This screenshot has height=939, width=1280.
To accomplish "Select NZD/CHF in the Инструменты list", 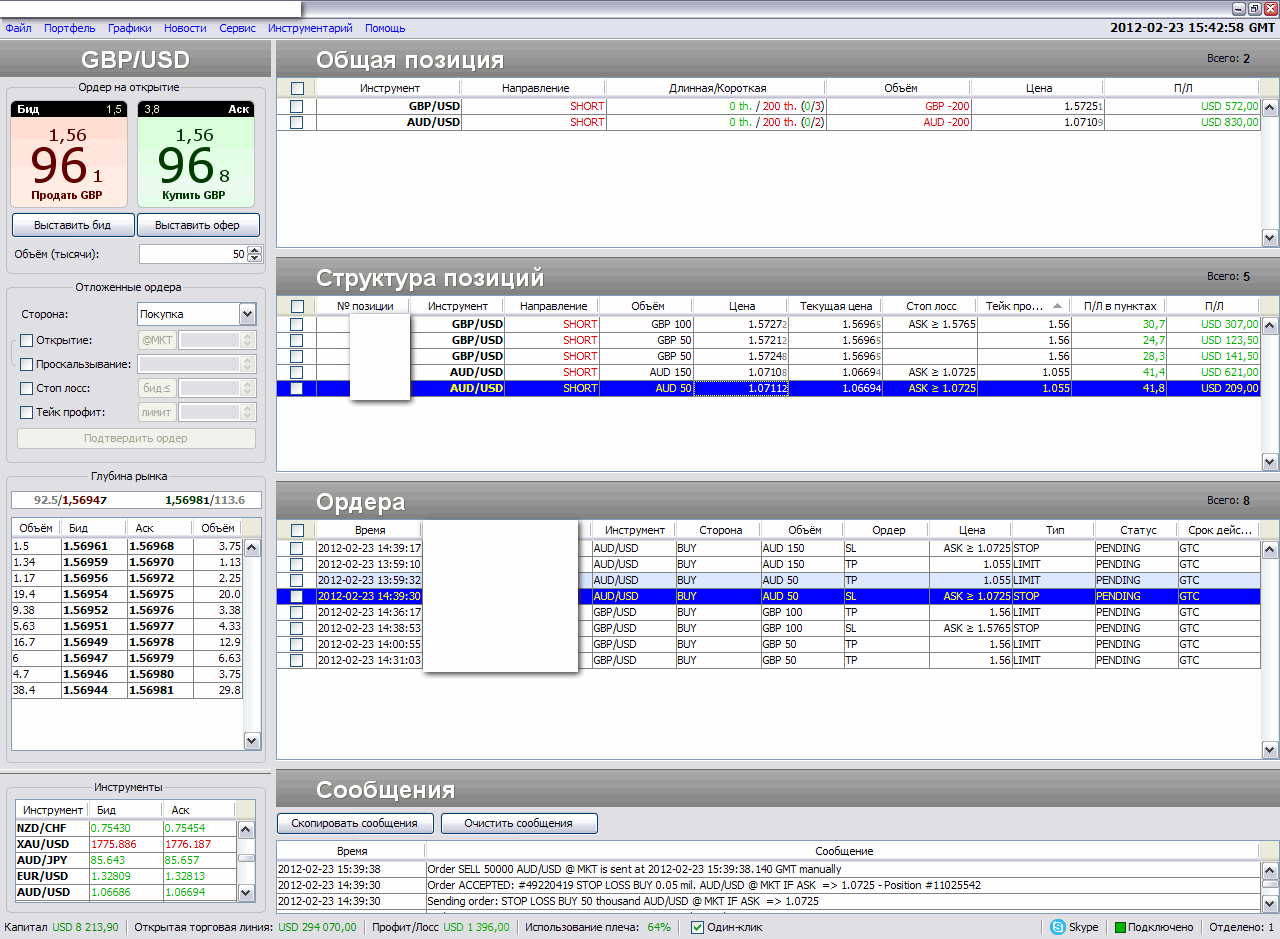I will click(125, 828).
